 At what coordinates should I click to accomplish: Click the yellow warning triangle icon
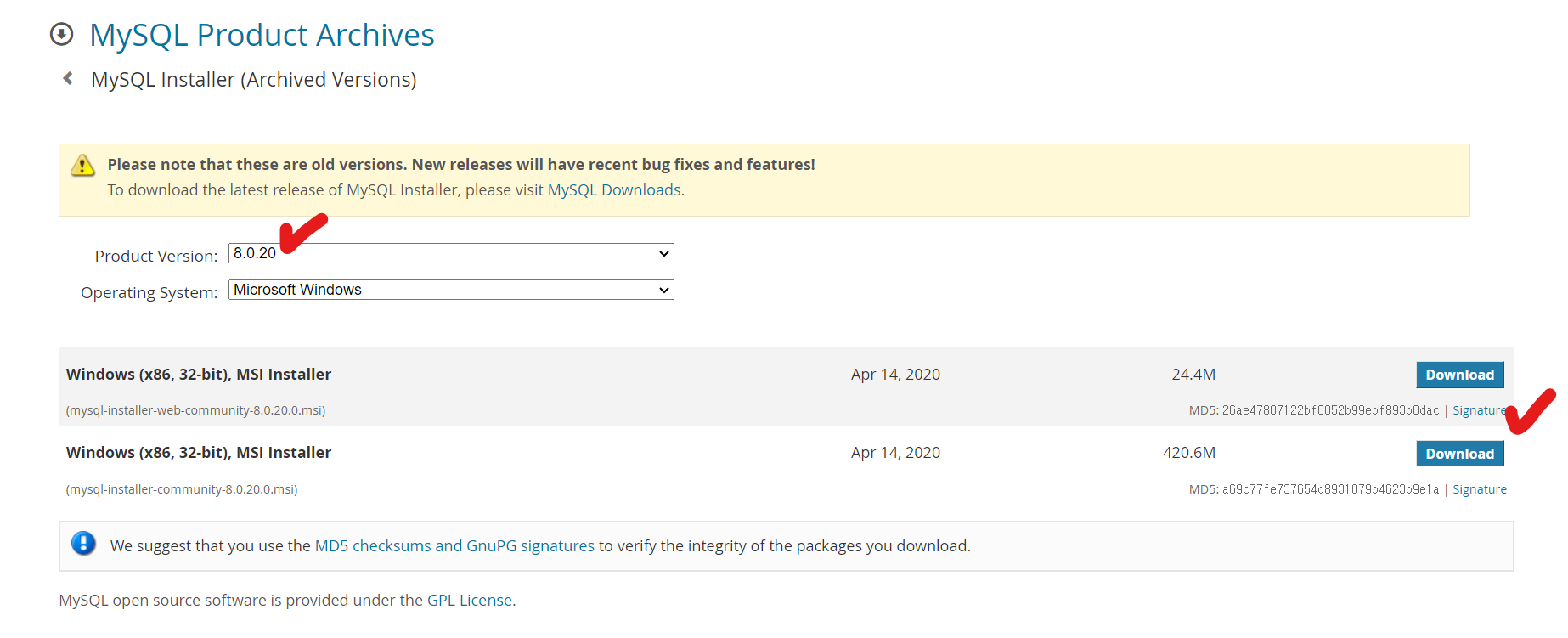coord(82,166)
